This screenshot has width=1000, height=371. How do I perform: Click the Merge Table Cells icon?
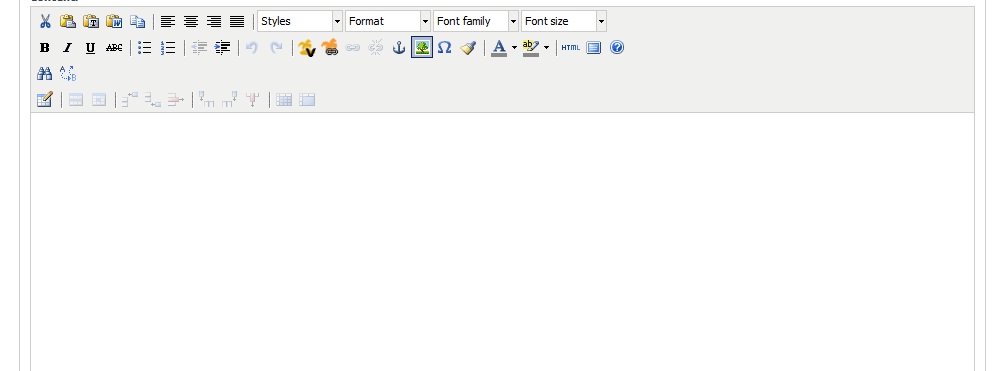point(307,99)
